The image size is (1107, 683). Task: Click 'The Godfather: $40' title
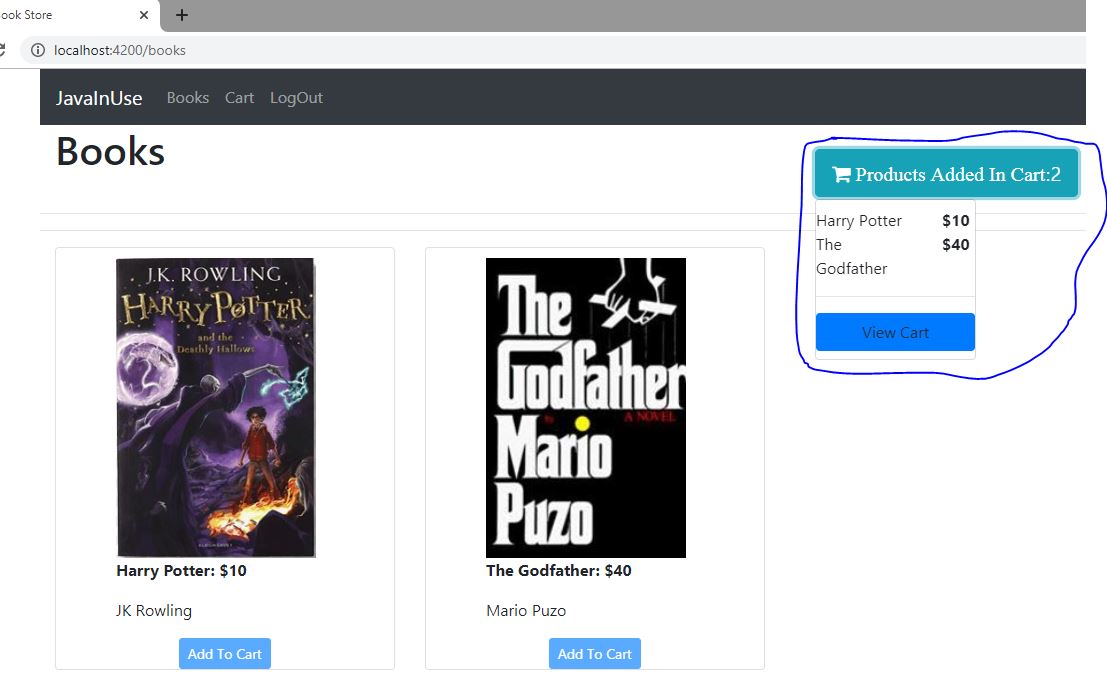(x=558, y=571)
